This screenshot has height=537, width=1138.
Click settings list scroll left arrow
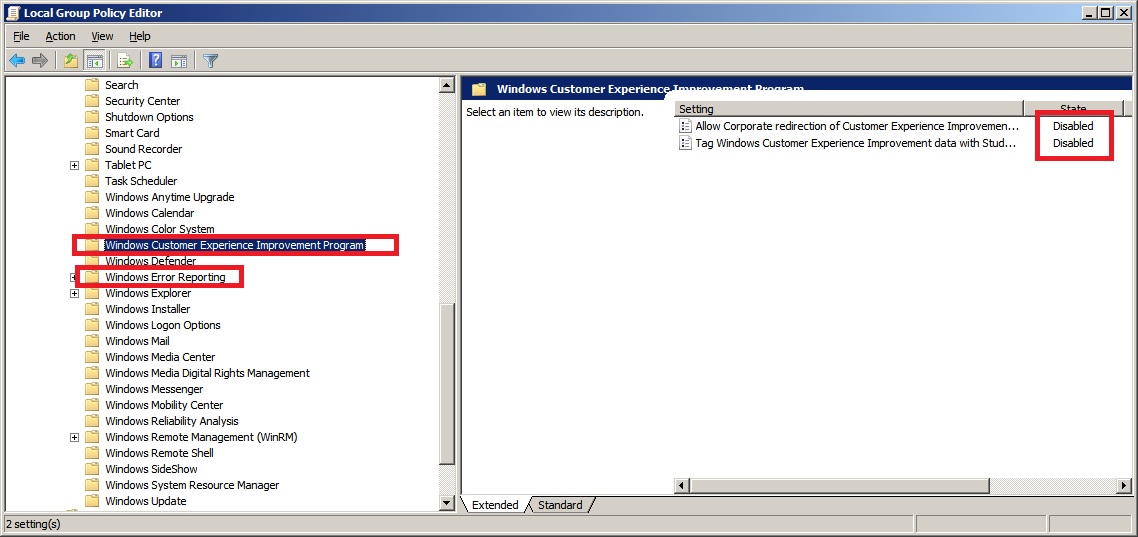(681, 485)
